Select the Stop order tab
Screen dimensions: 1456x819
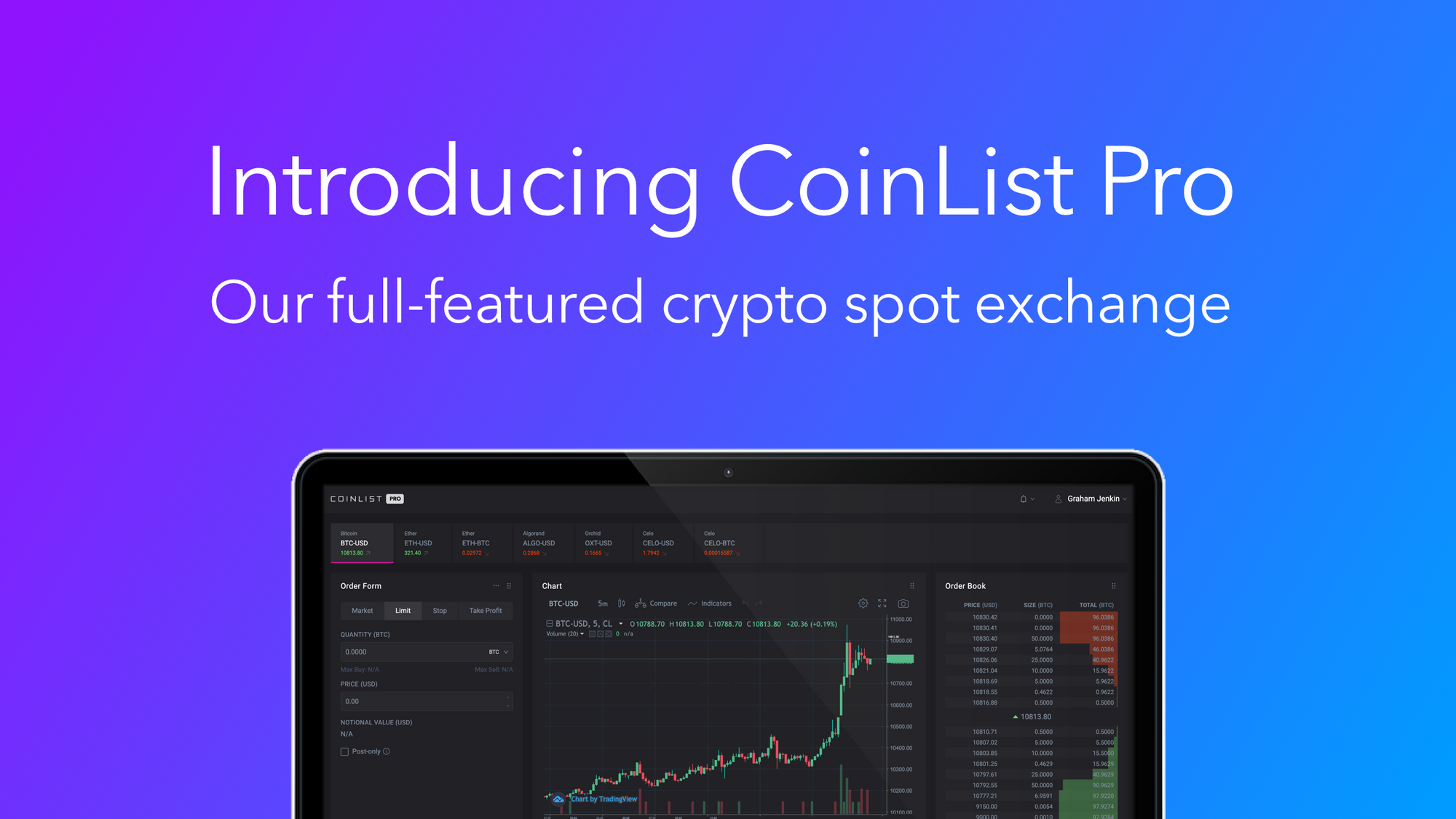[x=438, y=611]
